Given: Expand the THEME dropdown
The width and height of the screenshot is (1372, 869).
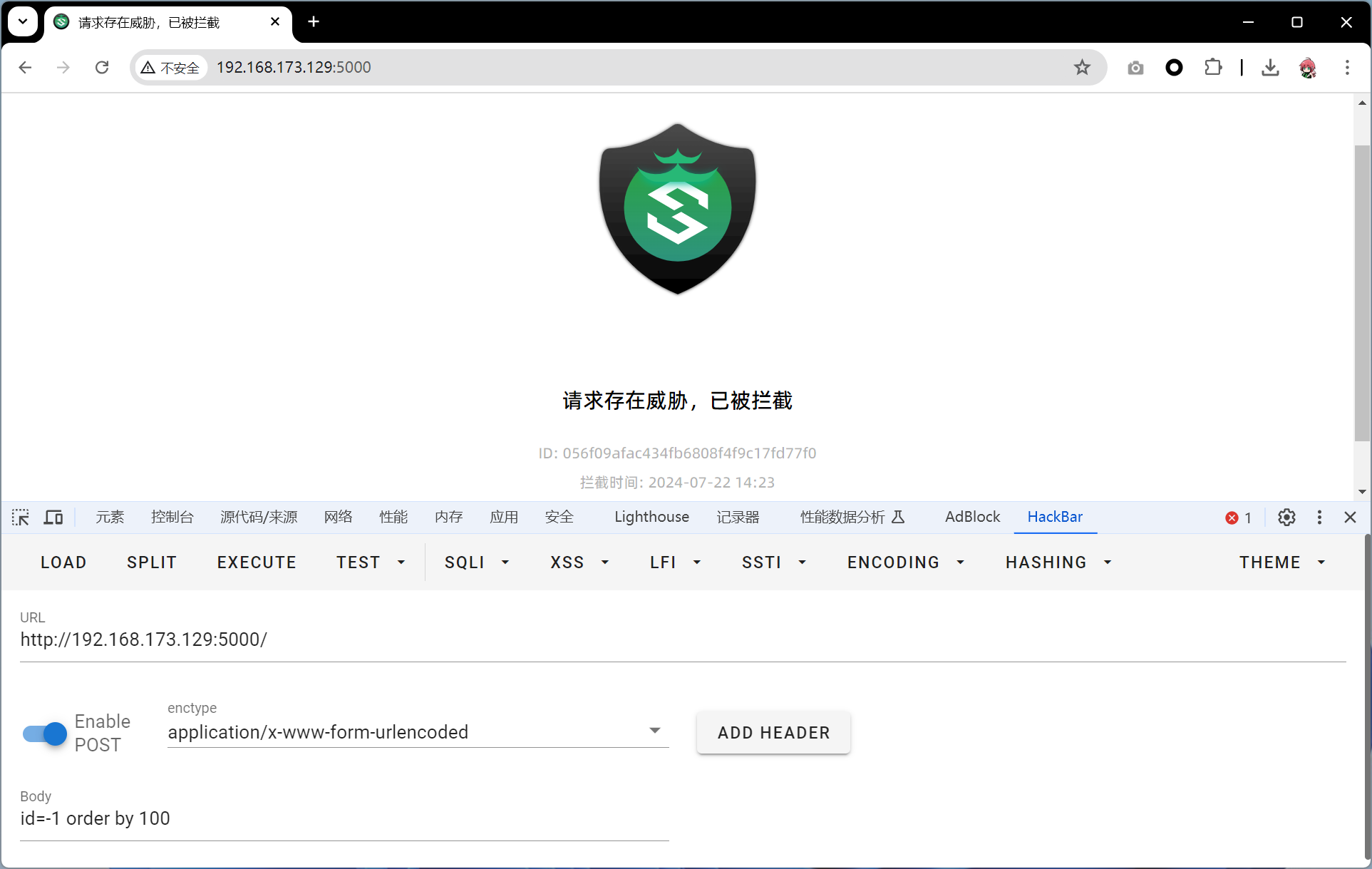Looking at the screenshot, I should (1281, 562).
